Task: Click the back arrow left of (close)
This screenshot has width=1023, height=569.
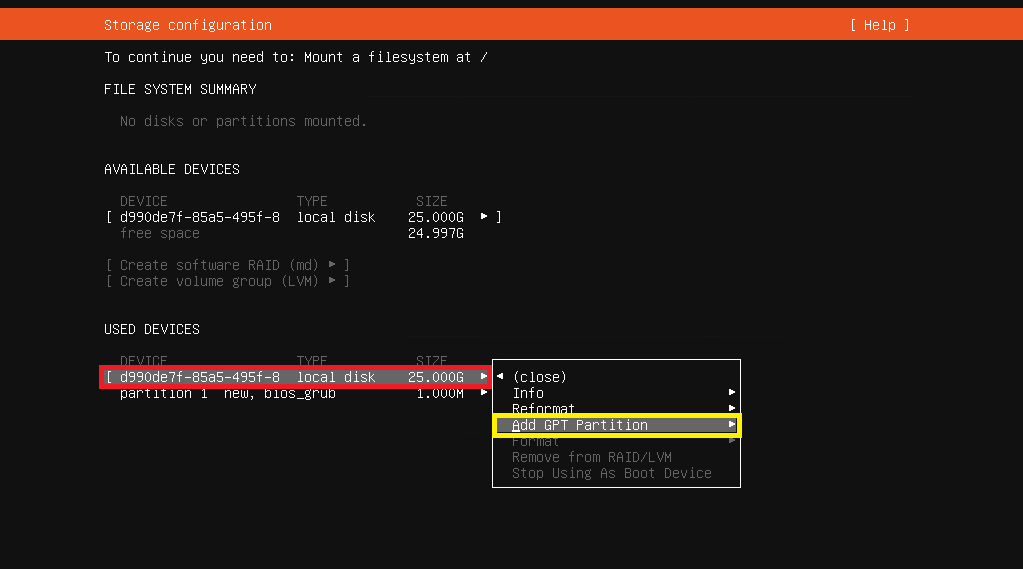Action: coord(500,377)
